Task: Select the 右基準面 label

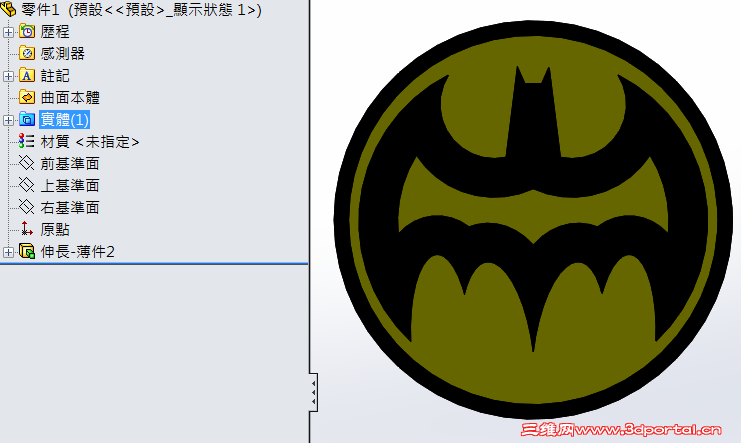Action: [70, 208]
